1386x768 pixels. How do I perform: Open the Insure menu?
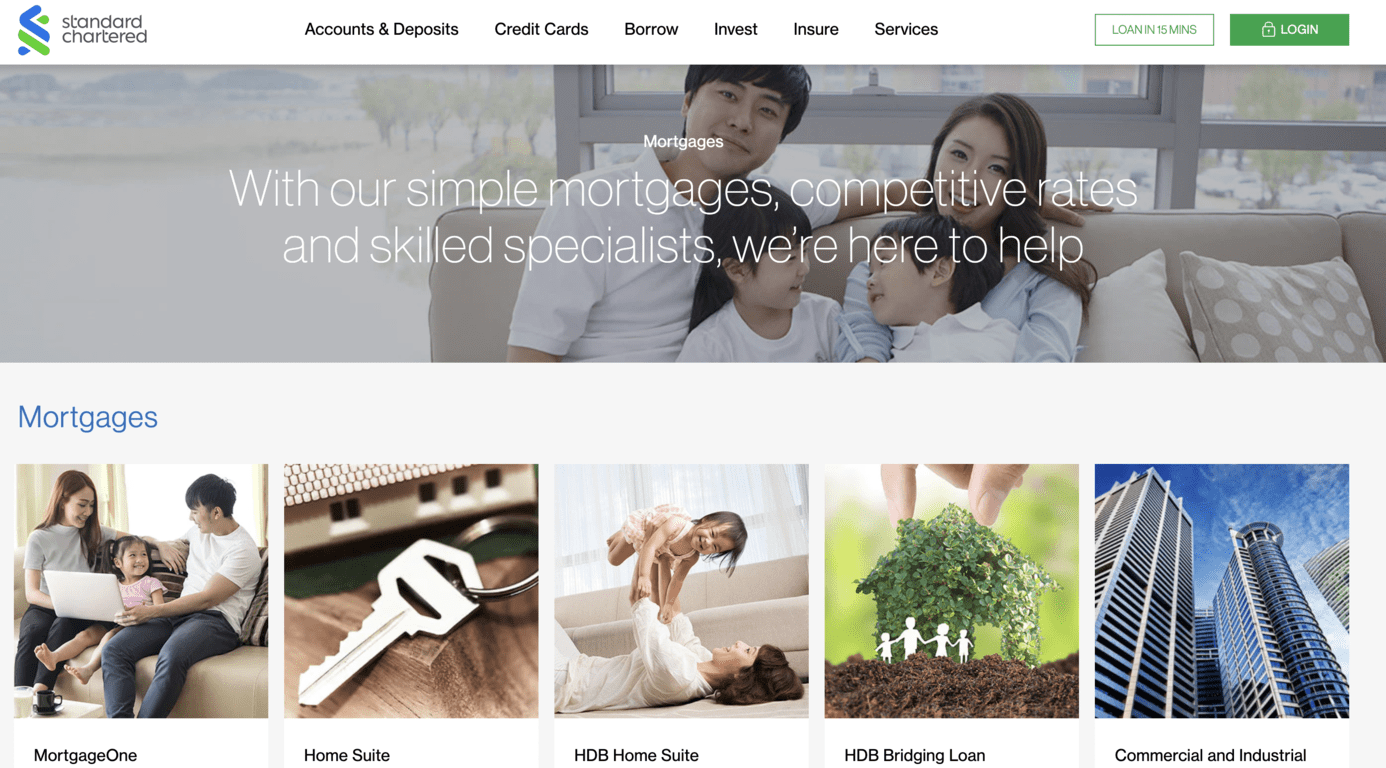pos(816,30)
